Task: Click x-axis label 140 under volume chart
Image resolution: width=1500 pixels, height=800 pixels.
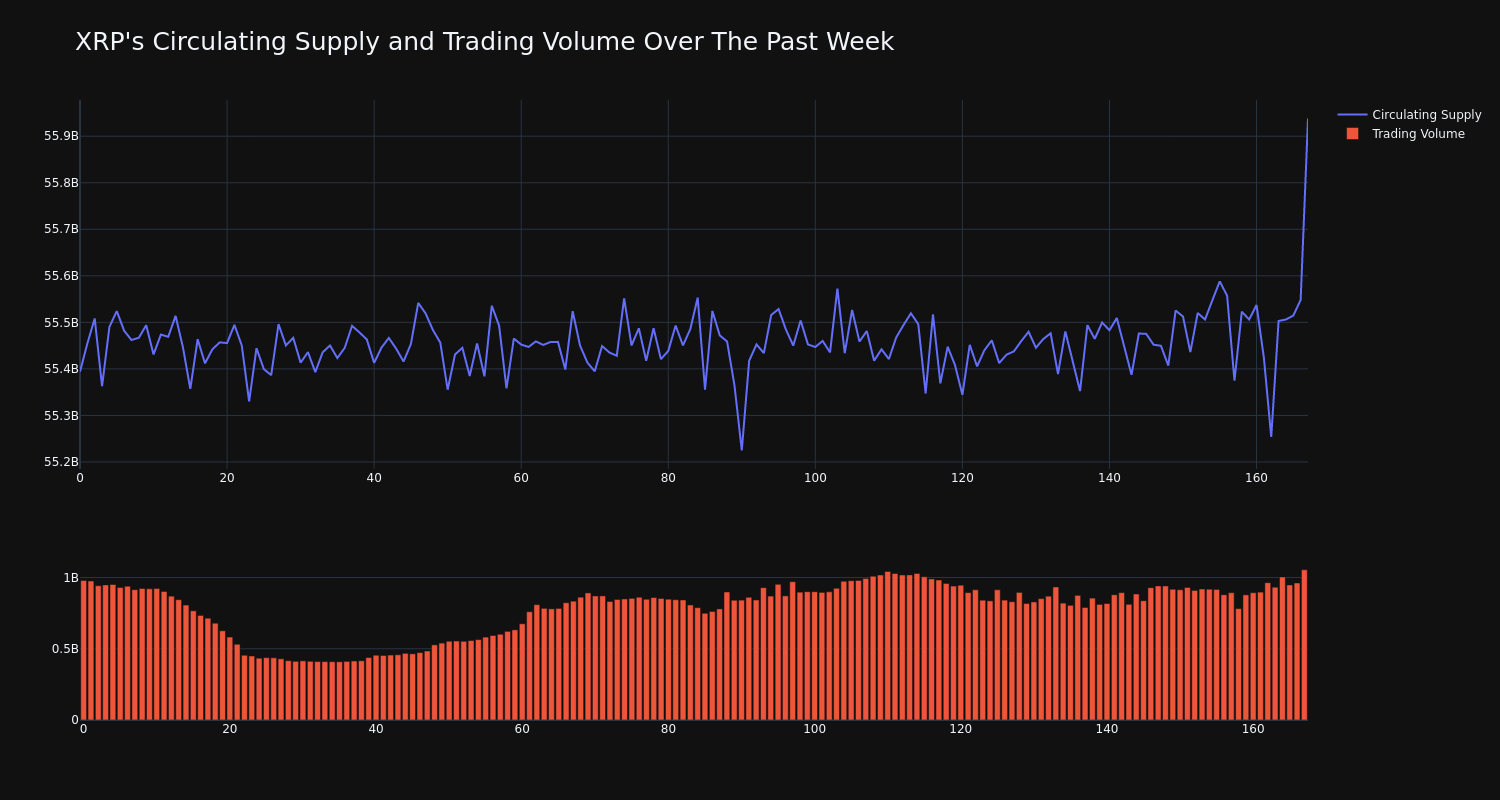Action: (1107, 729)
